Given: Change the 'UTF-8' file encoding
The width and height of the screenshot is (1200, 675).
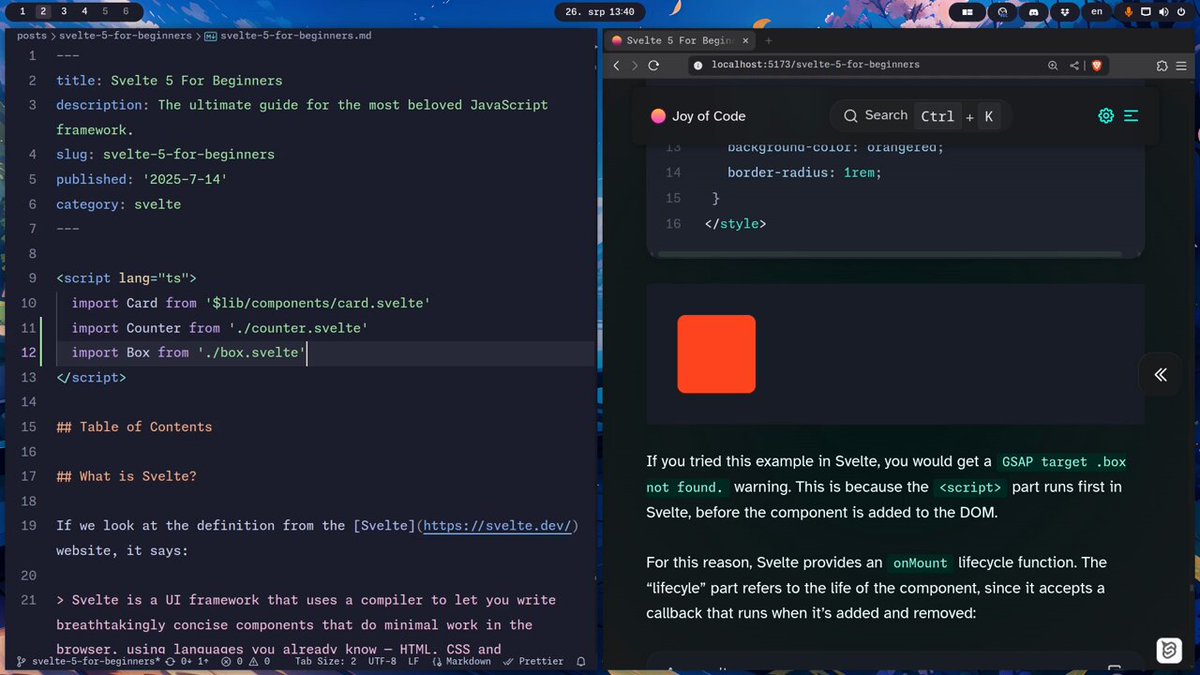Looking at the screenshot, I should coord(382,661).
